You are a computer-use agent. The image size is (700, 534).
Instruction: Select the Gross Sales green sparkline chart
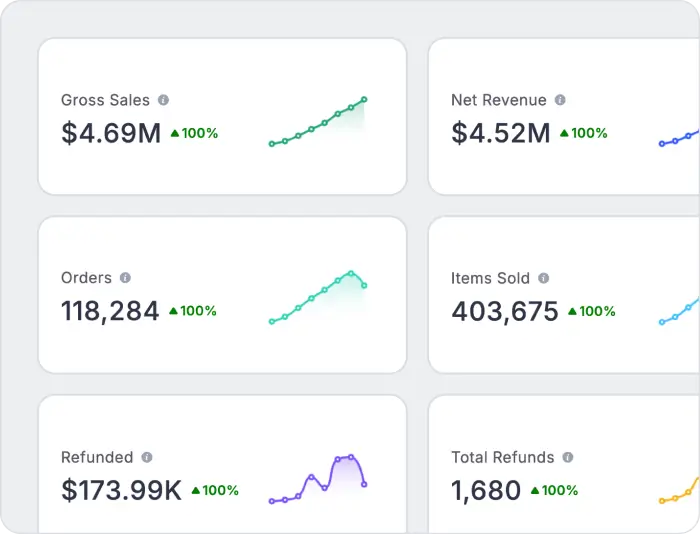(x=317, y=122)
